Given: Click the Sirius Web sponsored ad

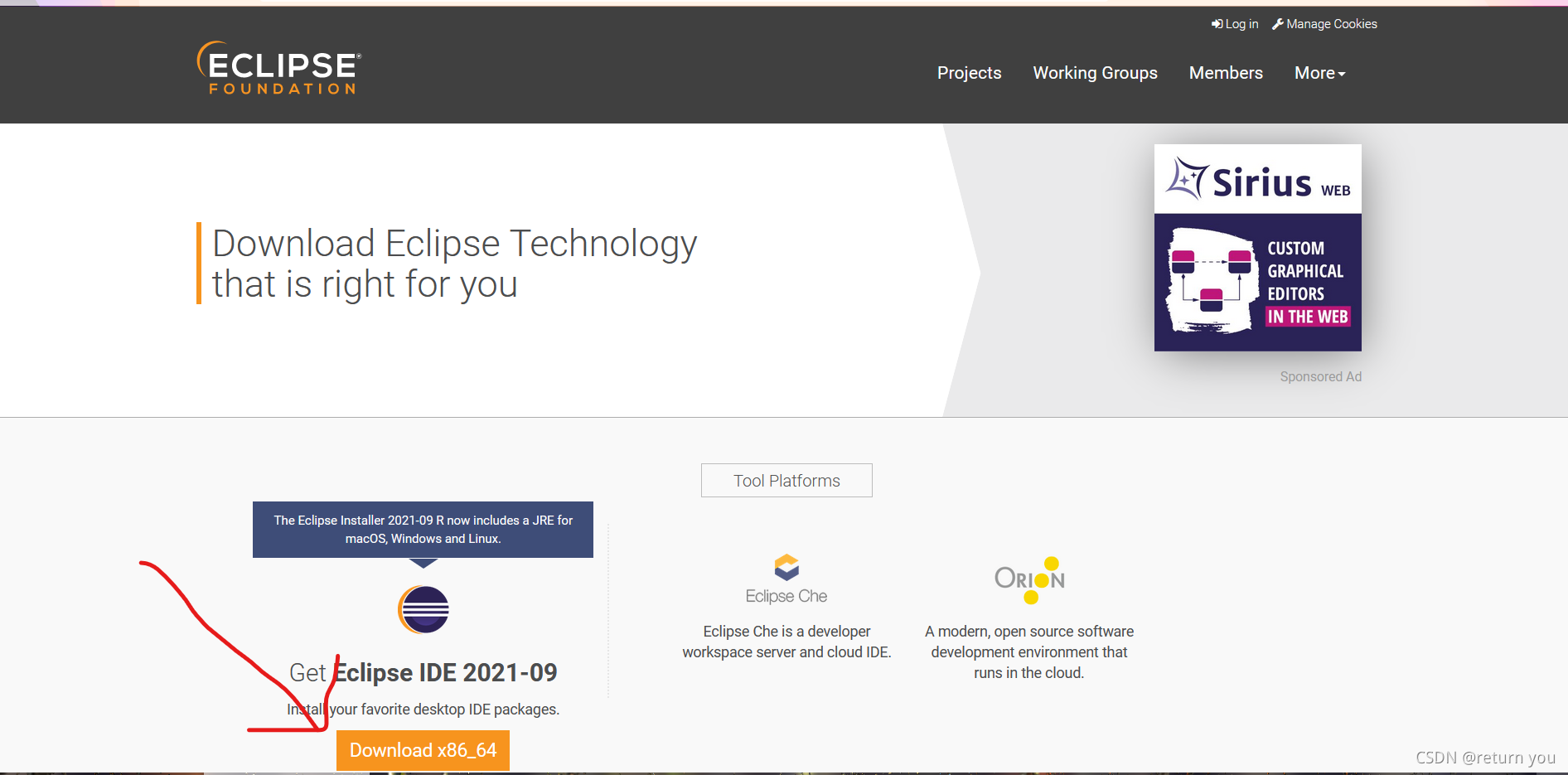Looking at the screenshot, I should [x=1257, y=248].
